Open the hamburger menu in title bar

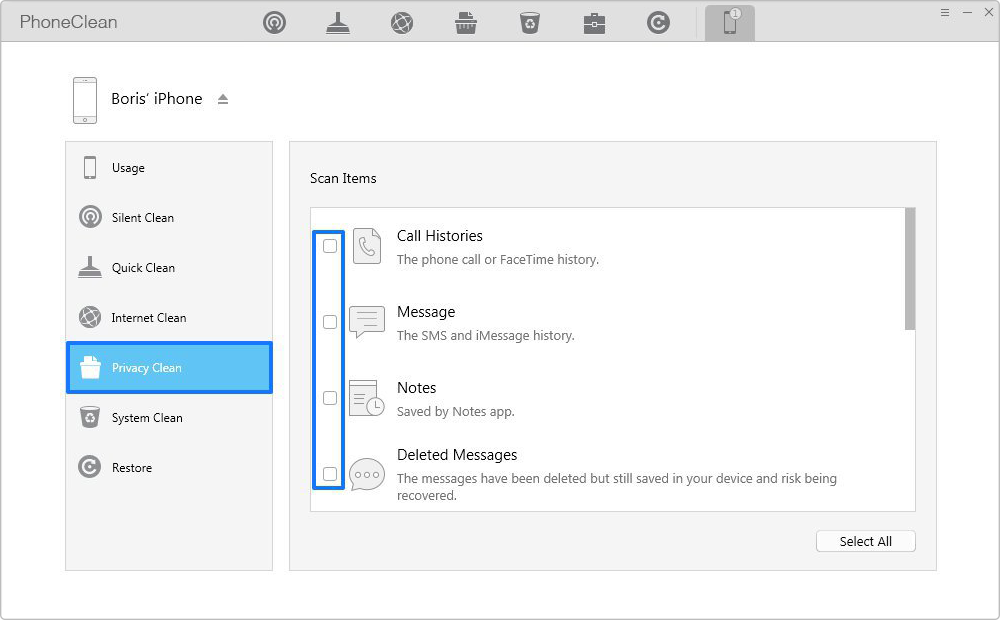click(945, 12)
